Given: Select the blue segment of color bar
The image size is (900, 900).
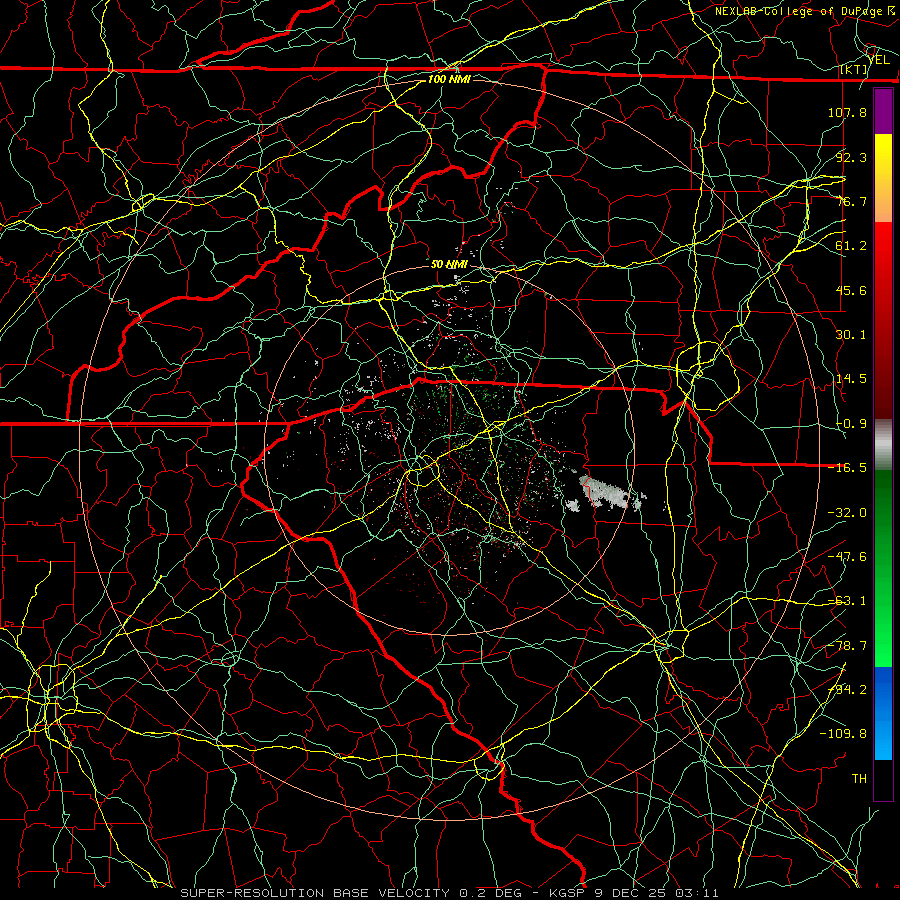Looking at the screenshot, I should pos(883,713).
